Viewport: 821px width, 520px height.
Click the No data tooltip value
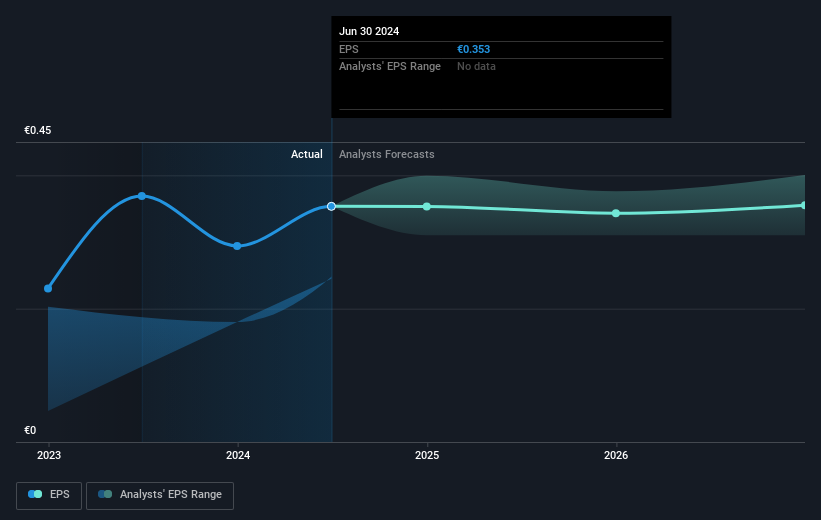pyautogui.click(x=476, y=67)
